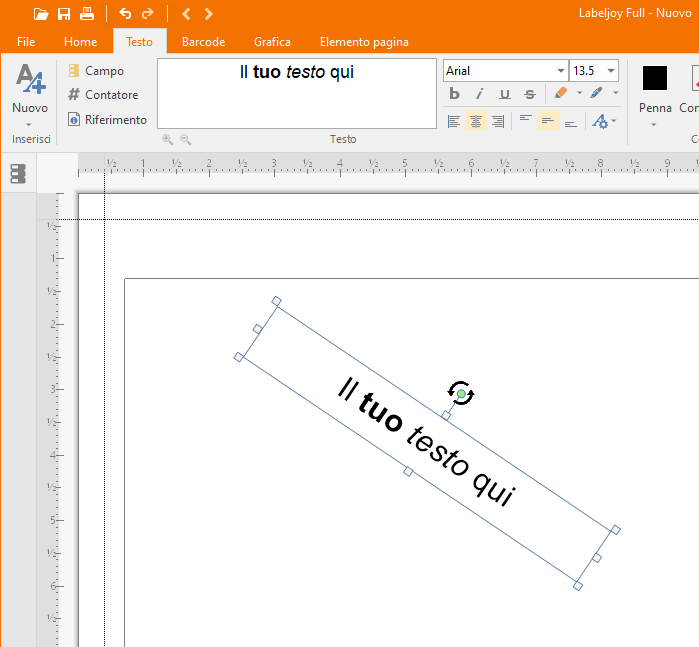Open the left sidebar panel icon
699x647 pixels.
coord(18,174)
